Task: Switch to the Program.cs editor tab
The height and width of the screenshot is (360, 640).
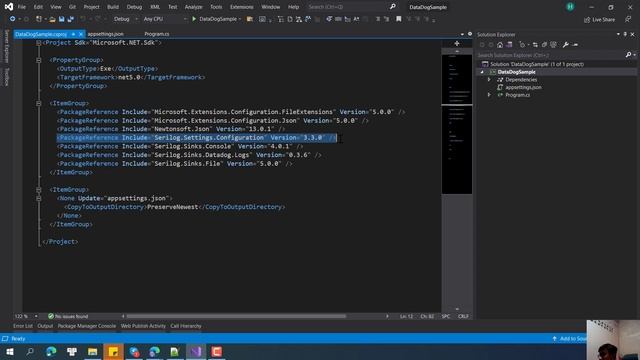Action: [x=157, y=34]
